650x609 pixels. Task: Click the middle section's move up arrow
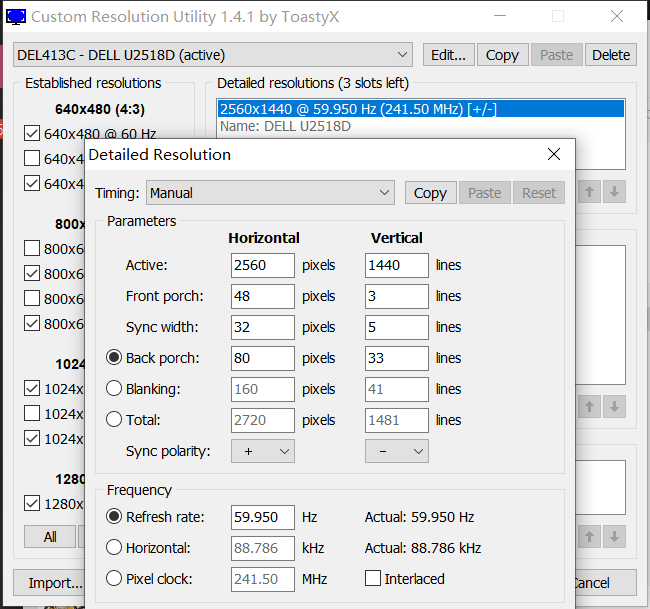(589, 407)
